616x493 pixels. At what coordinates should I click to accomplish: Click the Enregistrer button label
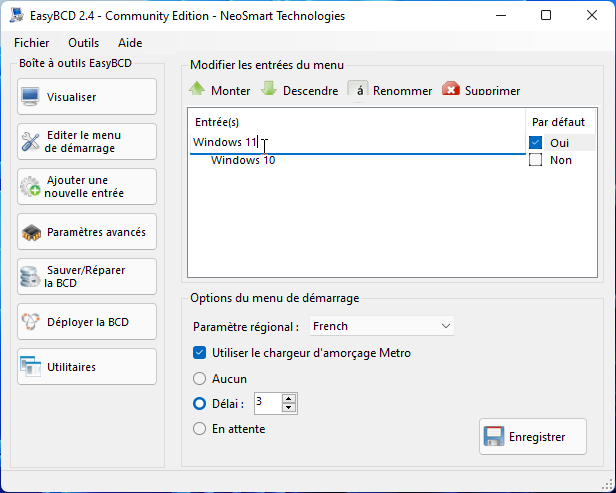point(537,437)
